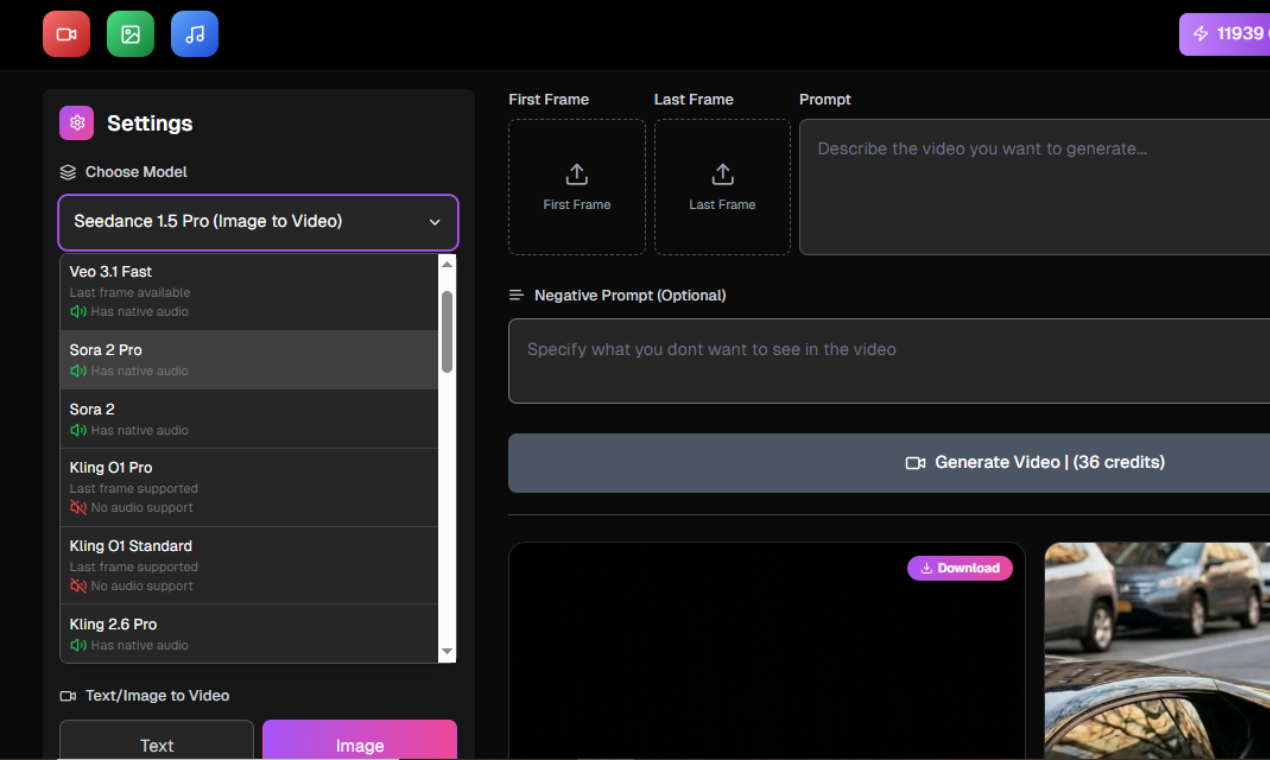Collapse the Choose Model dropdown
This screenshot has height=760, width=1270.
pyautogui.click(x=434, y=222)
